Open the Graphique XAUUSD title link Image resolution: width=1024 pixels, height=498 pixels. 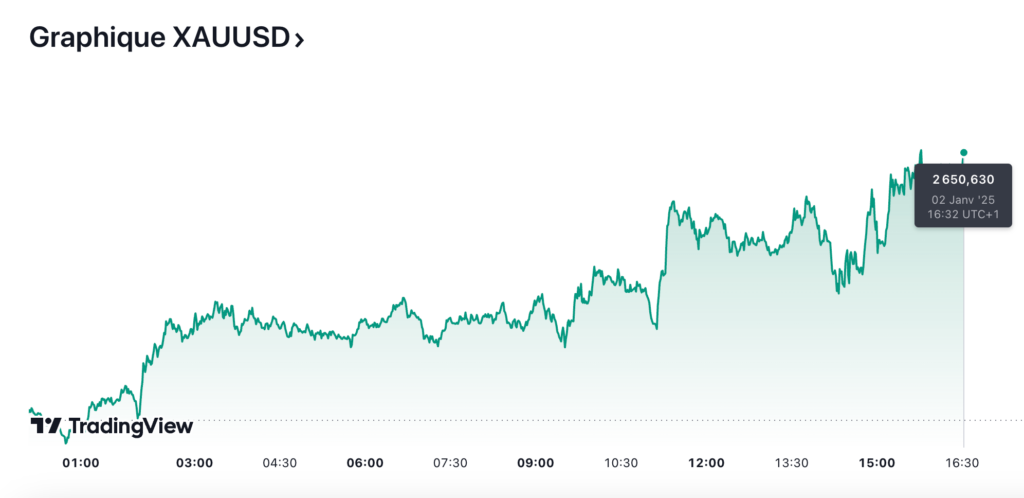pos(160,38)
